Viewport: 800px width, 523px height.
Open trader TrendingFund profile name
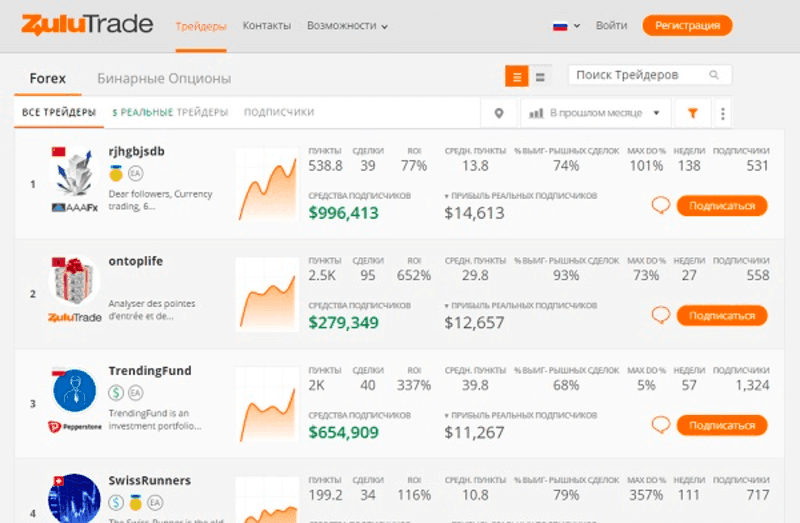coord(150,371)
